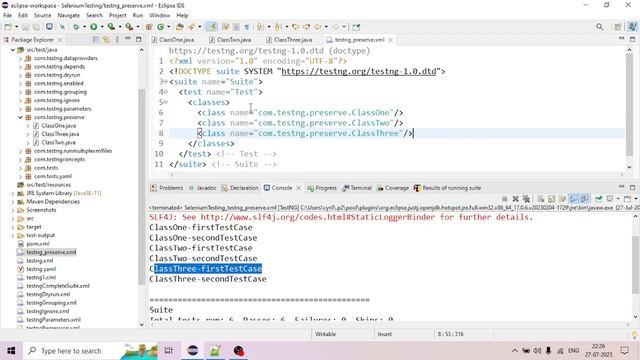Click the External Tools run icon
The width and height of the screenshot is (640, 360).
point(129,27)
